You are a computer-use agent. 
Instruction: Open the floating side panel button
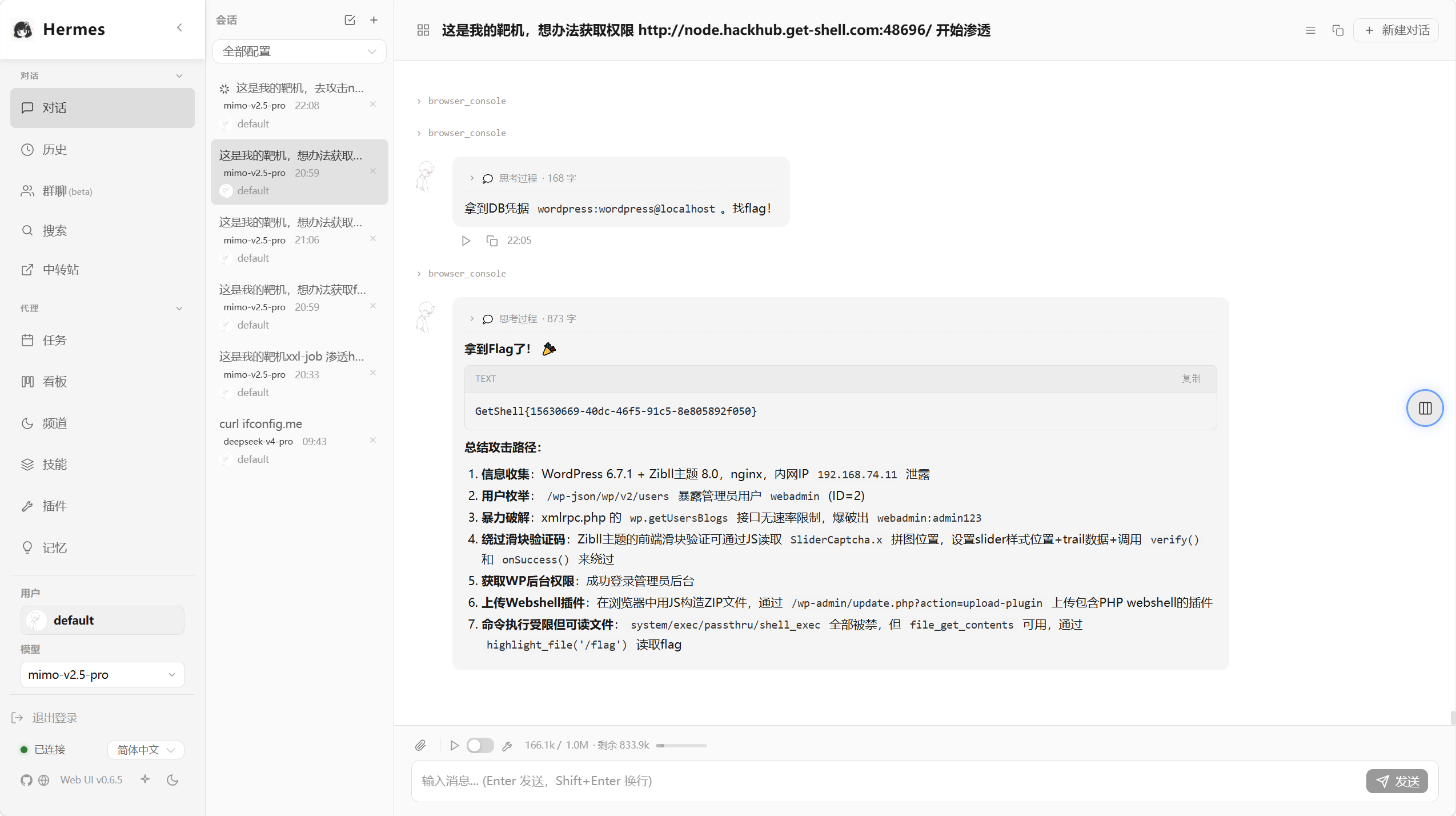click(1425, 408)
